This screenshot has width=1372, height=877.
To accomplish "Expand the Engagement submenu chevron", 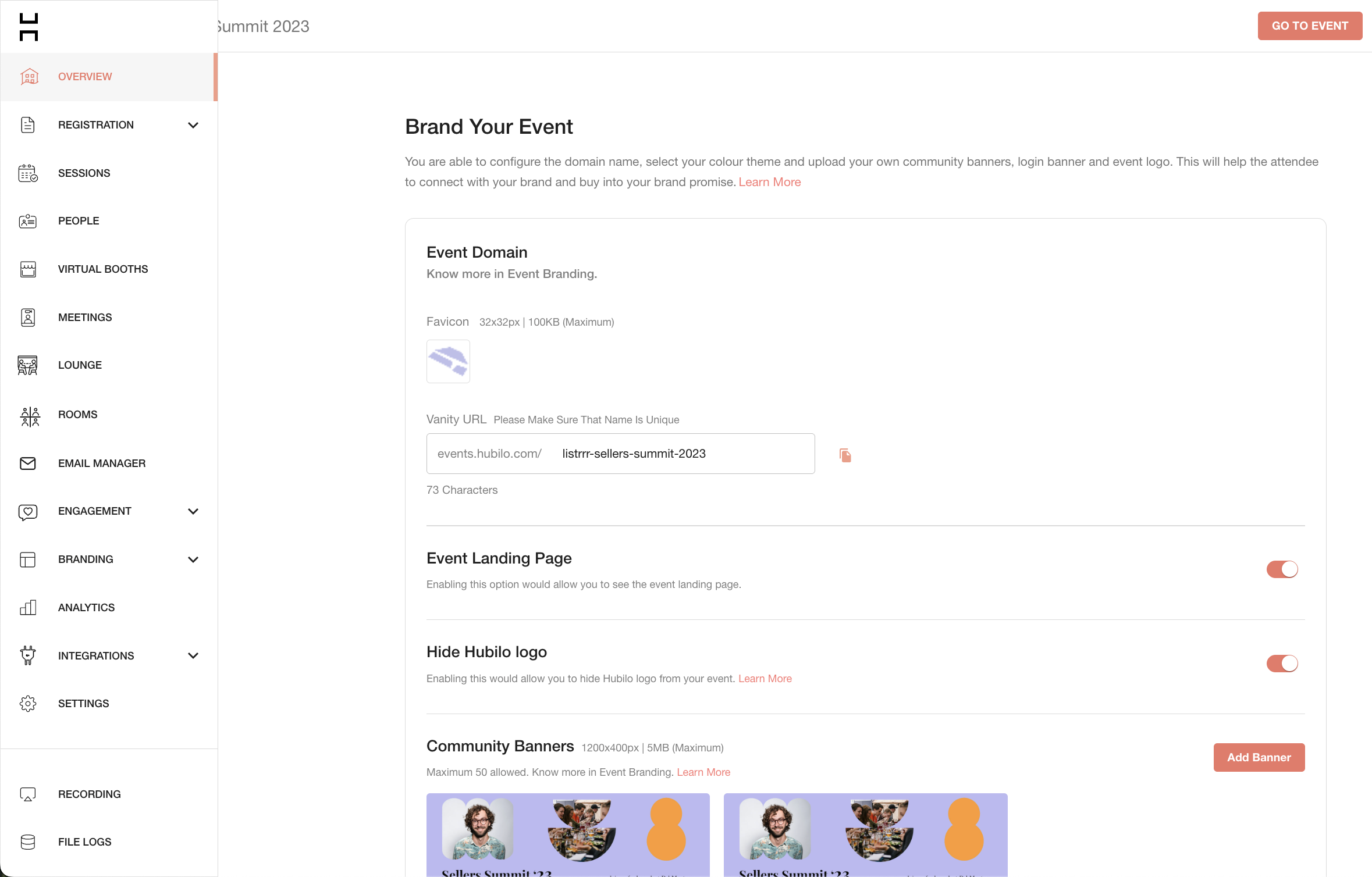I will pyautogui.click(x=194, y=511).
